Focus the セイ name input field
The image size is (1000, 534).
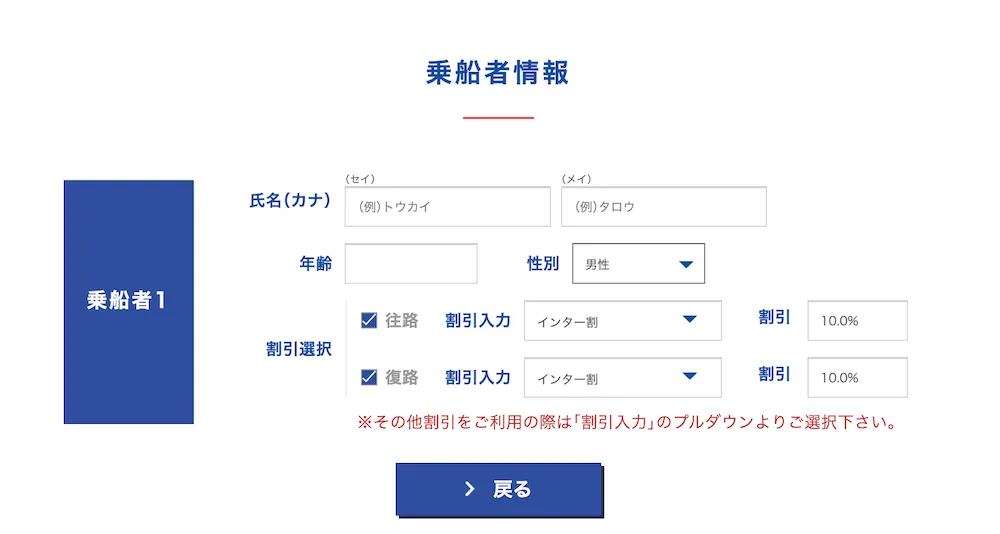coord(447,207)
